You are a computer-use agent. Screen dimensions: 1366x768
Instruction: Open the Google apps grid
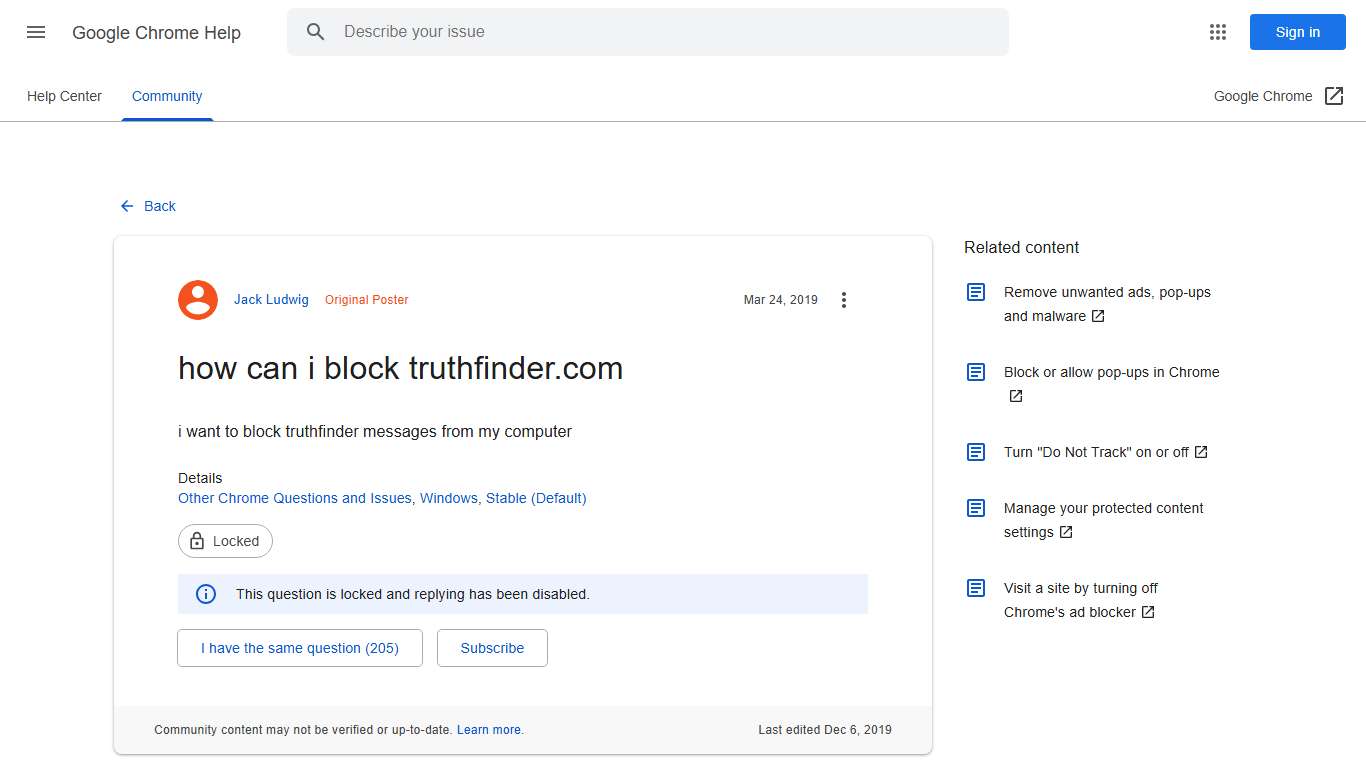click(1217, 31)
